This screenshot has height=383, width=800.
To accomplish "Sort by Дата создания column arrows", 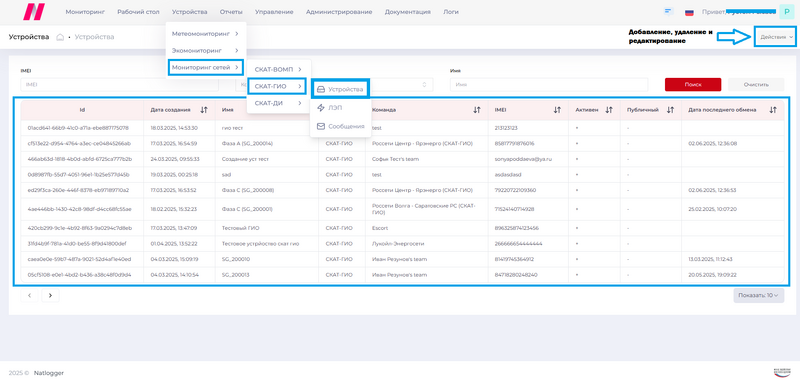I will point(204,110).
